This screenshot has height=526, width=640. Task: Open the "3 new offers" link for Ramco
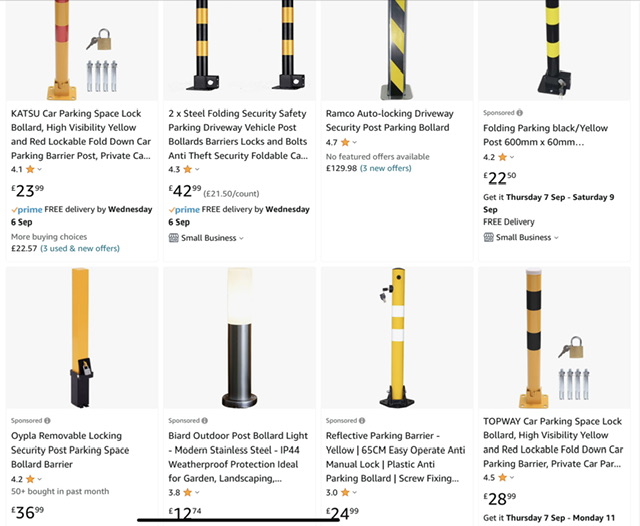pyautogui.click(x=386, y=168)
